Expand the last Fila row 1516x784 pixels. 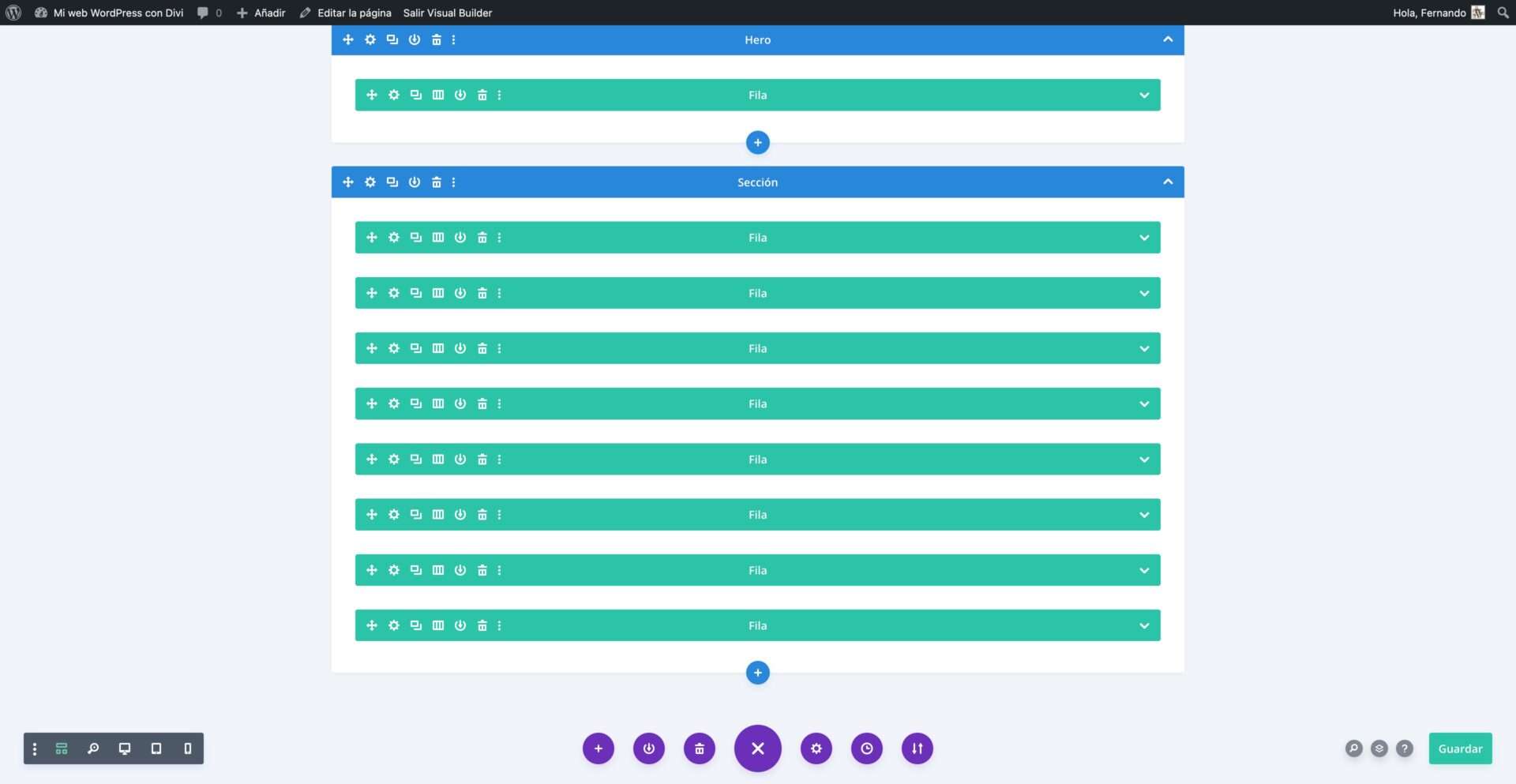tap(1143, 626)
